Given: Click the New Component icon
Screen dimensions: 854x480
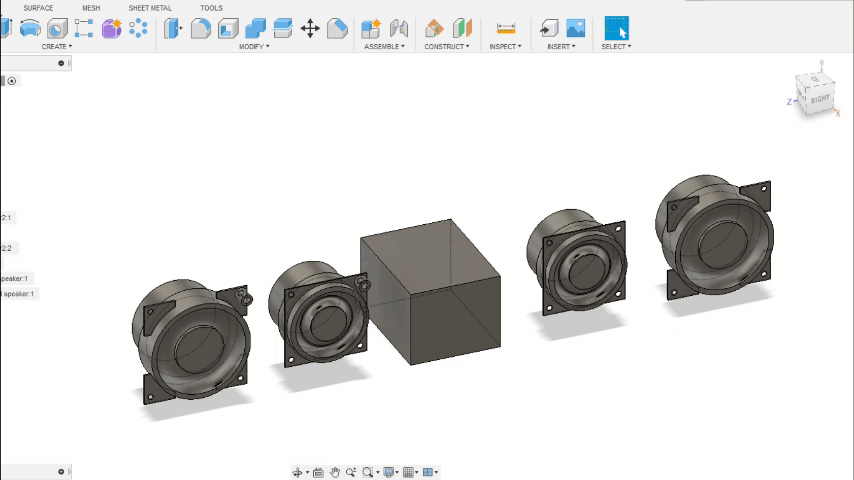Looking at the screenshot, I should tap(371, 28).
